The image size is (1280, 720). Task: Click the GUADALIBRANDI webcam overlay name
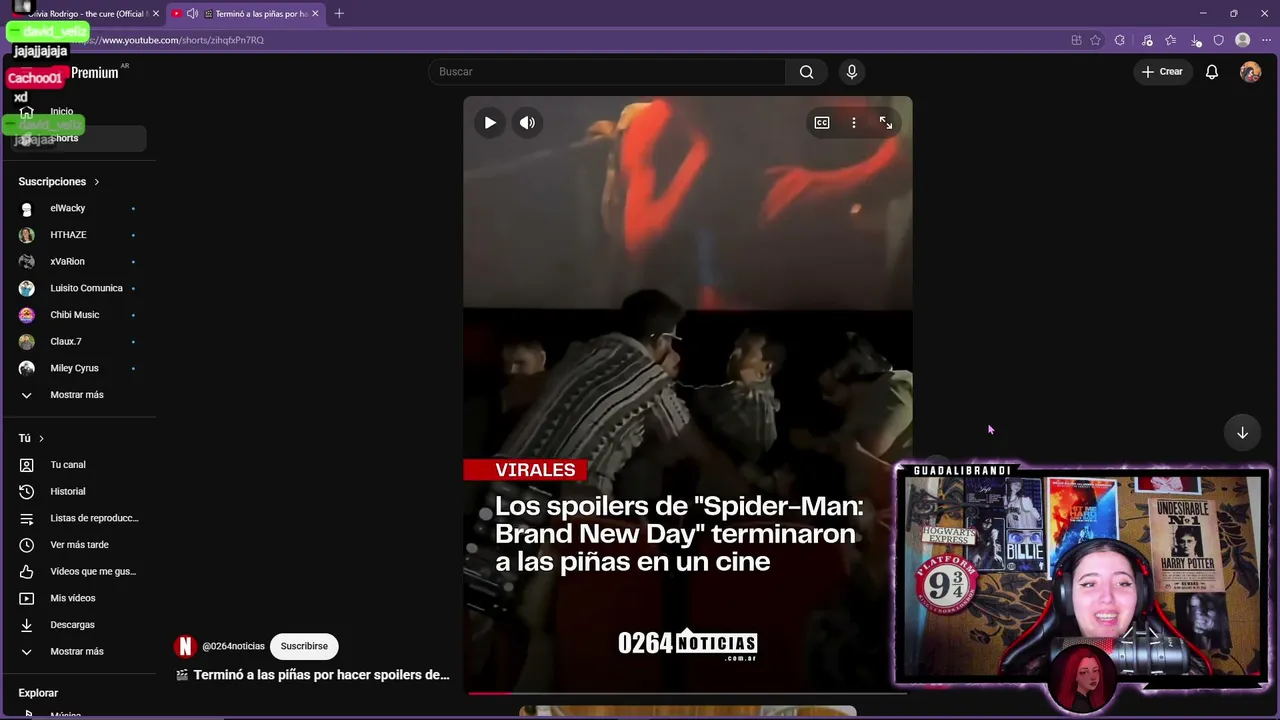(962, 470)
